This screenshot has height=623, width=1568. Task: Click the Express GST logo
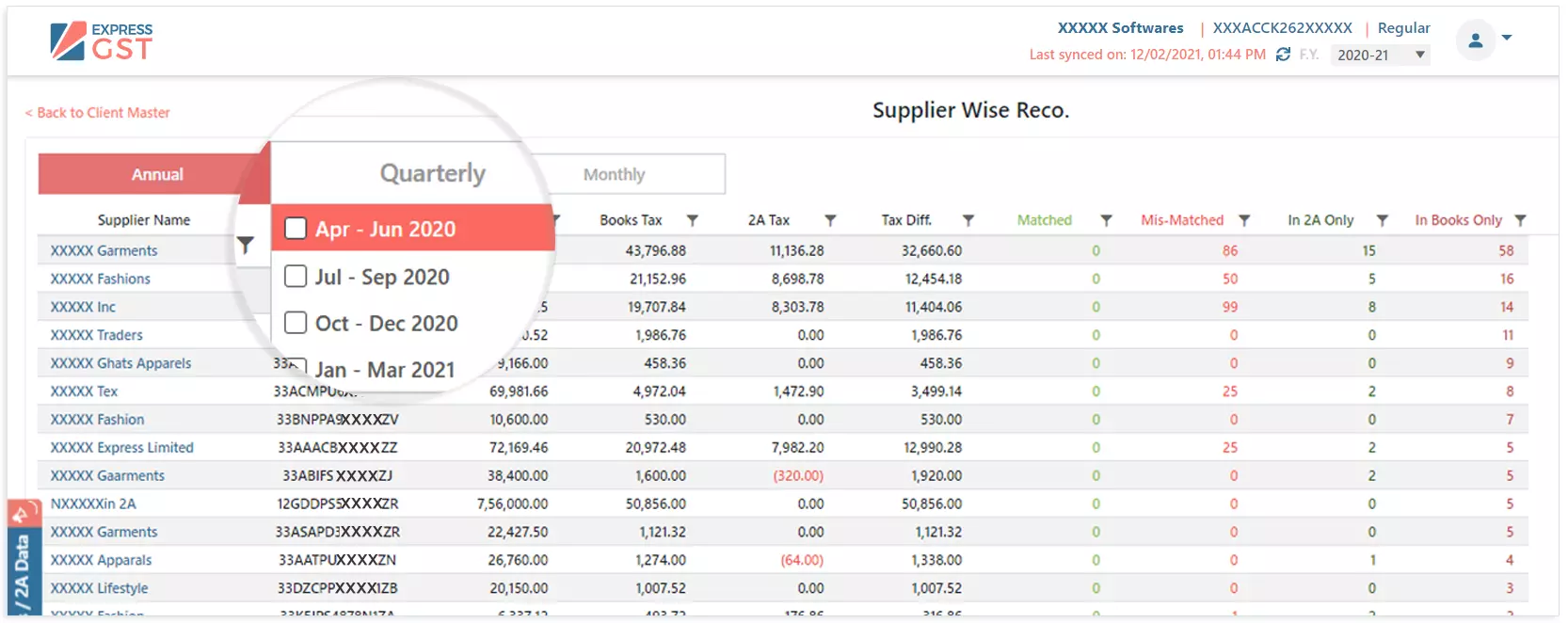(x=102, y=41)
